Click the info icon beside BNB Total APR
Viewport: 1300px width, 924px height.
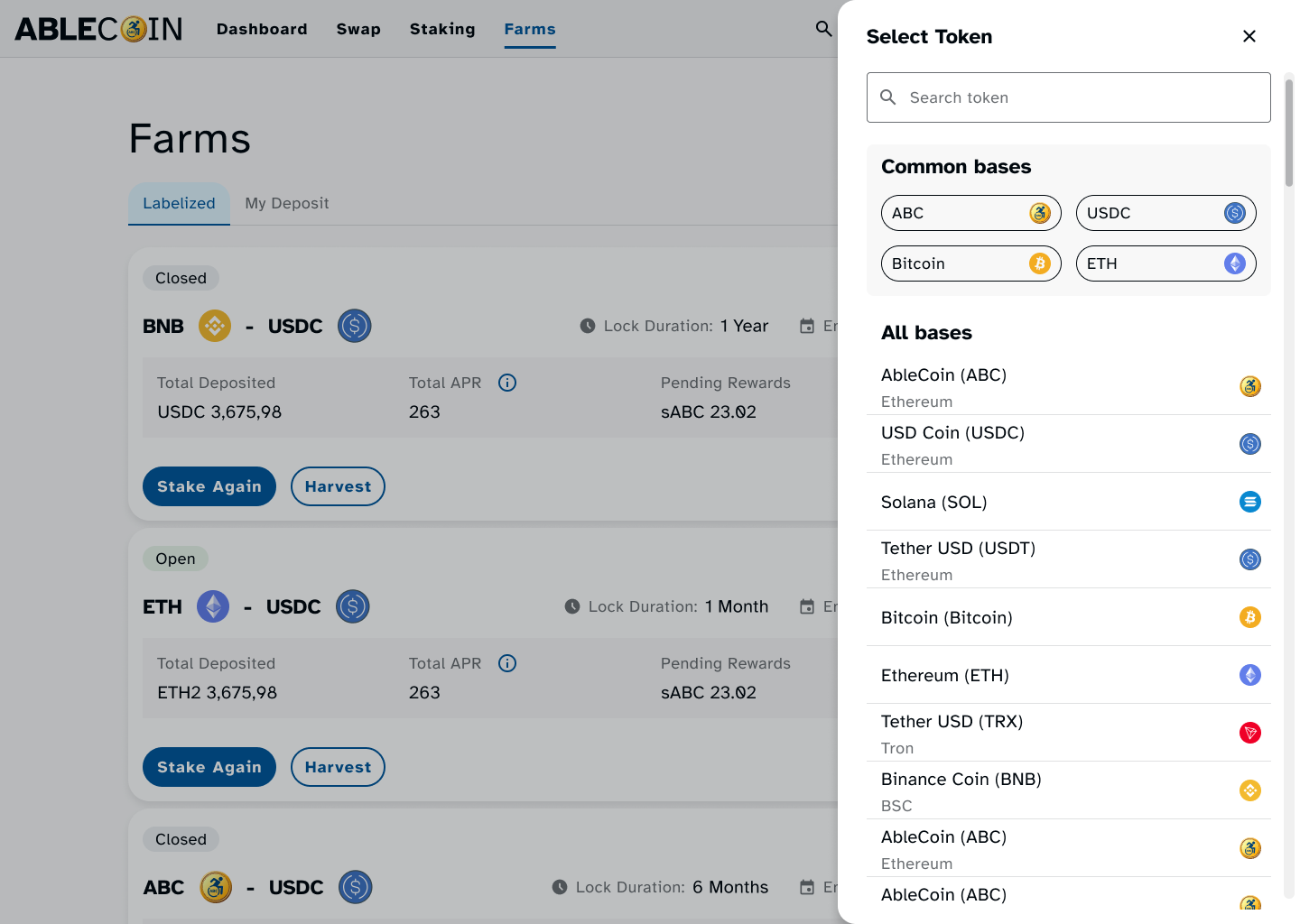point(507,383)
